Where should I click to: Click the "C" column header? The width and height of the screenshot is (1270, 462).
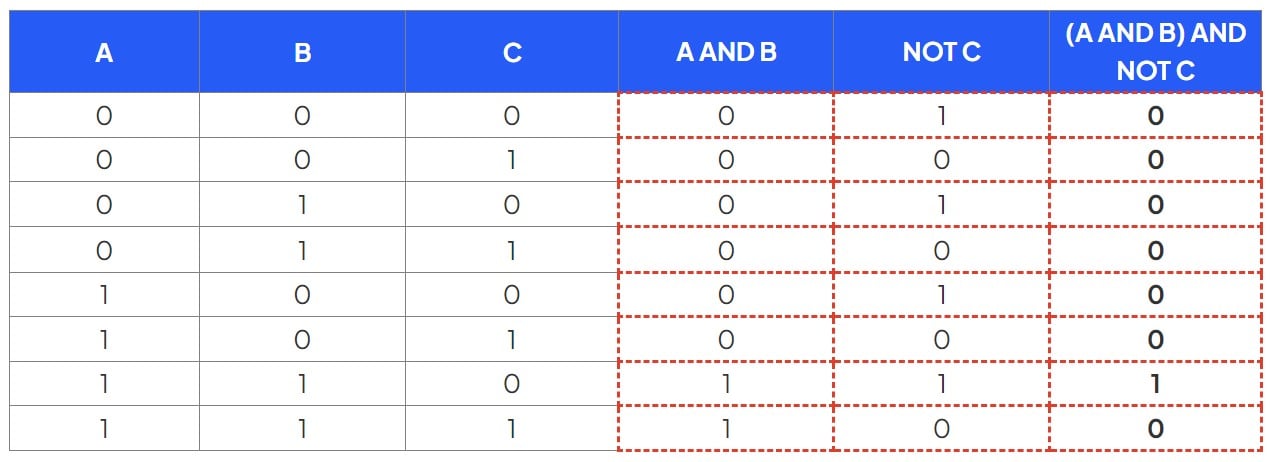tap(512, 53)
